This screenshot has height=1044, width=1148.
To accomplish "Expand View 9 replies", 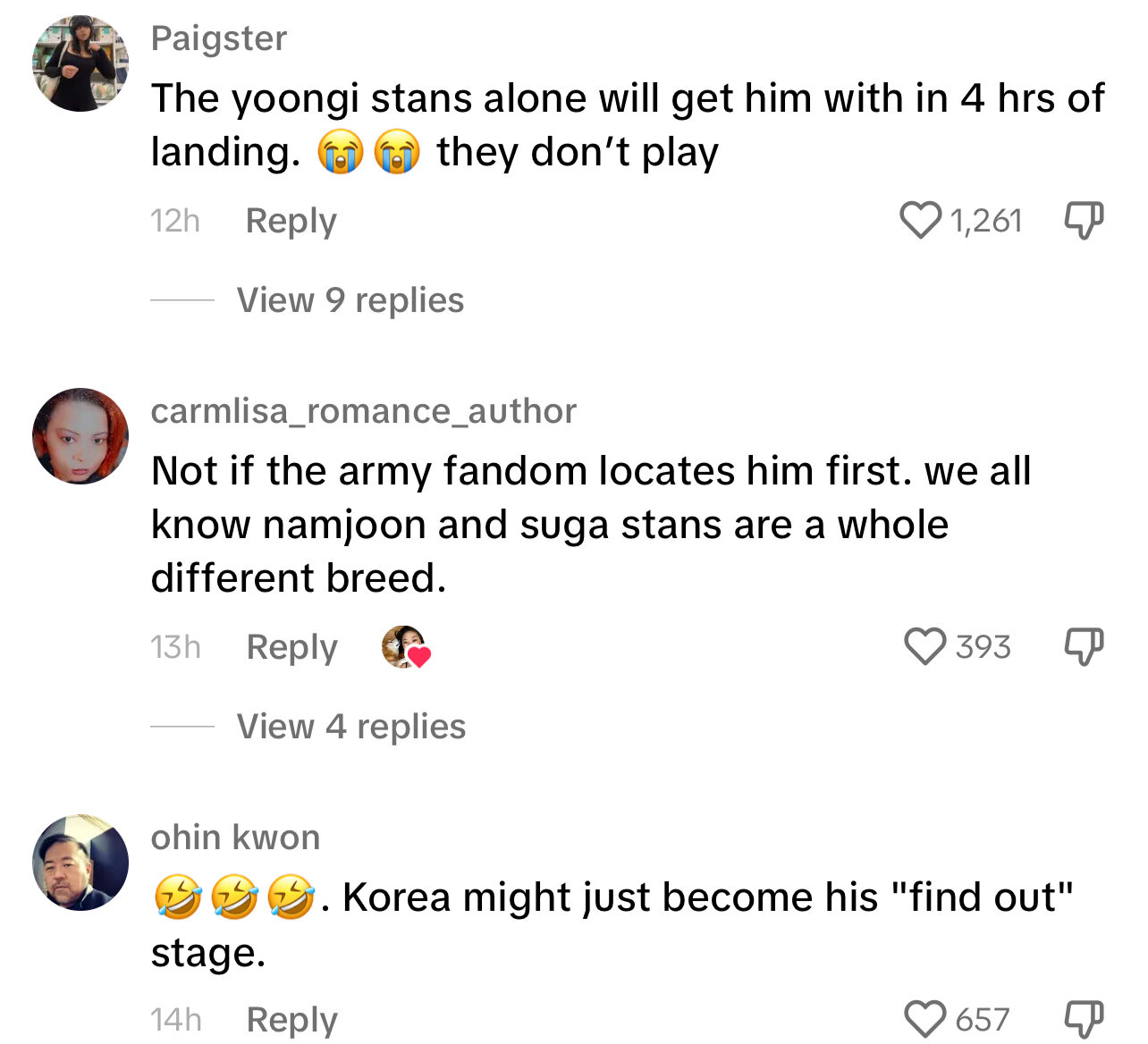I will [x=350, y=300].
